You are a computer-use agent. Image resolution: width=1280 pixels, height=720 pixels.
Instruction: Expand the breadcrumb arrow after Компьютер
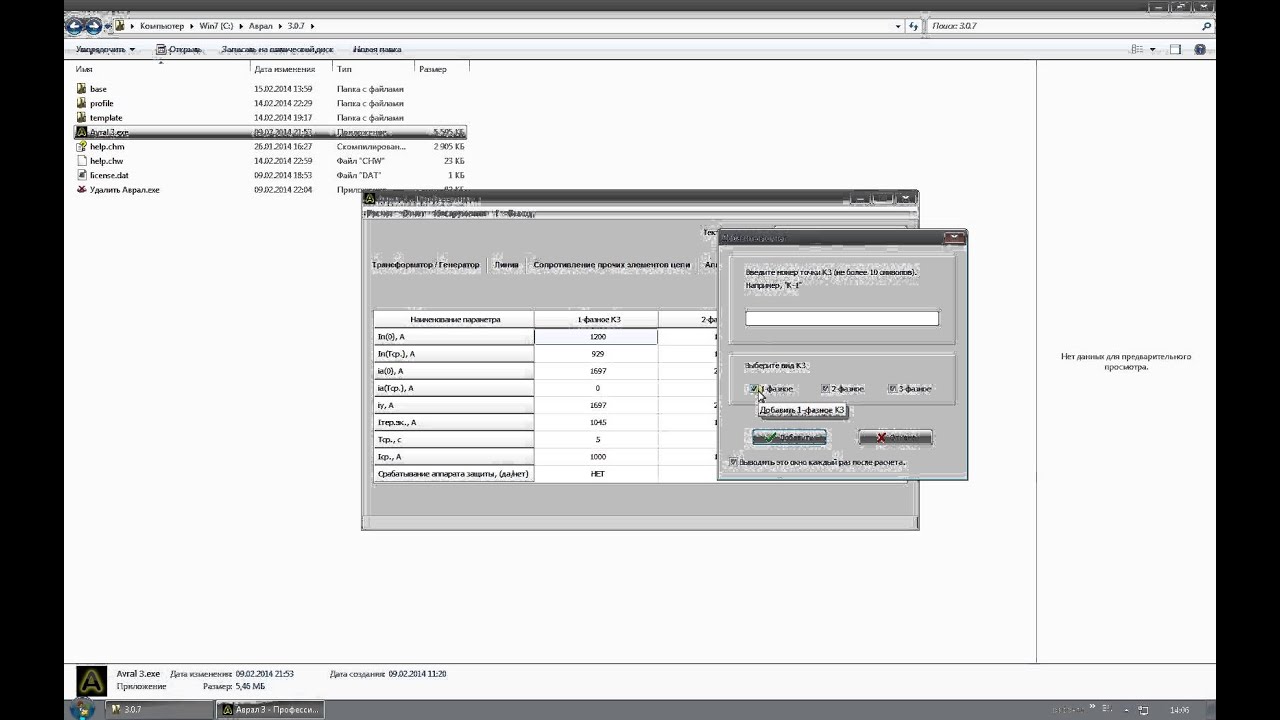click(190, 26)
